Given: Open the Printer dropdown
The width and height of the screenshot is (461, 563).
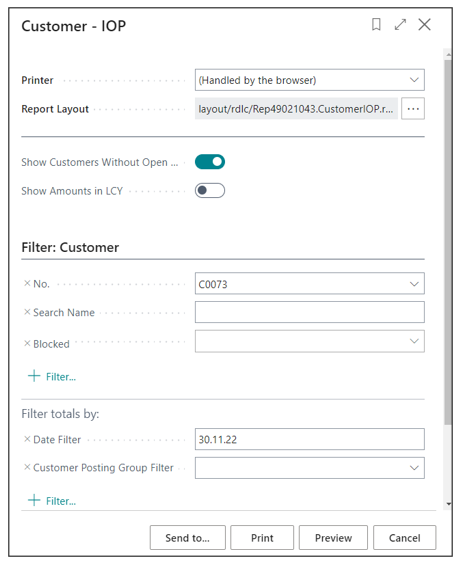Looking at the screenshot, I should pos(309,80).
